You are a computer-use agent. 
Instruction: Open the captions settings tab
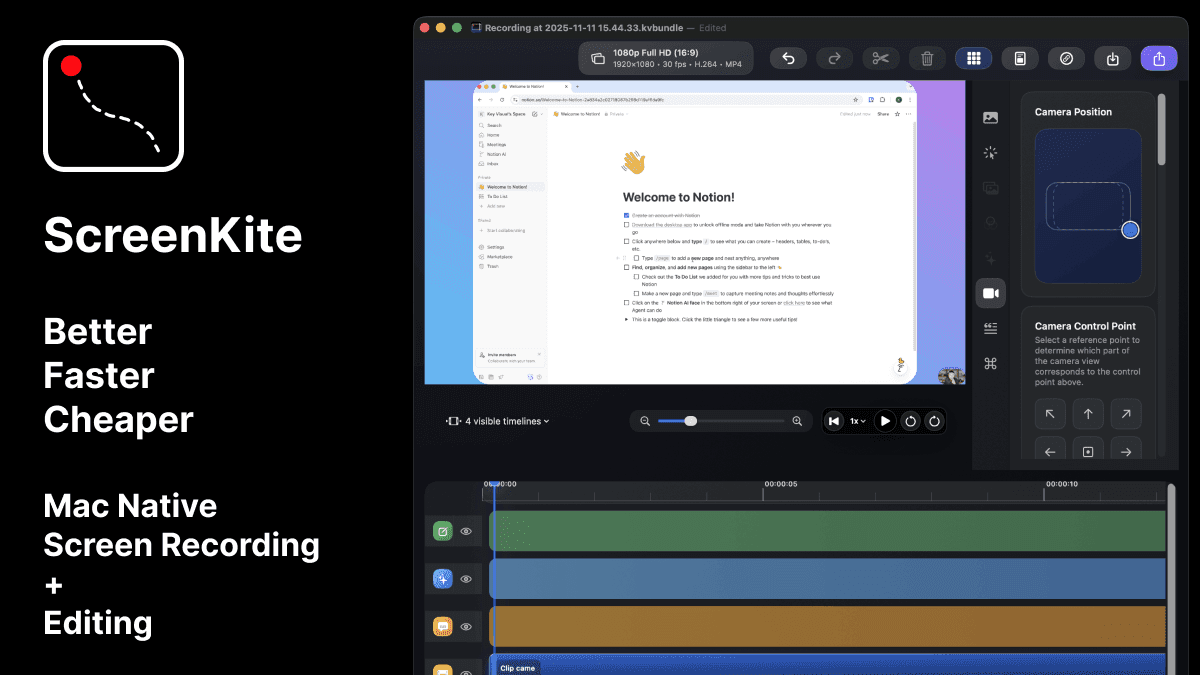[x=990, y=328]
